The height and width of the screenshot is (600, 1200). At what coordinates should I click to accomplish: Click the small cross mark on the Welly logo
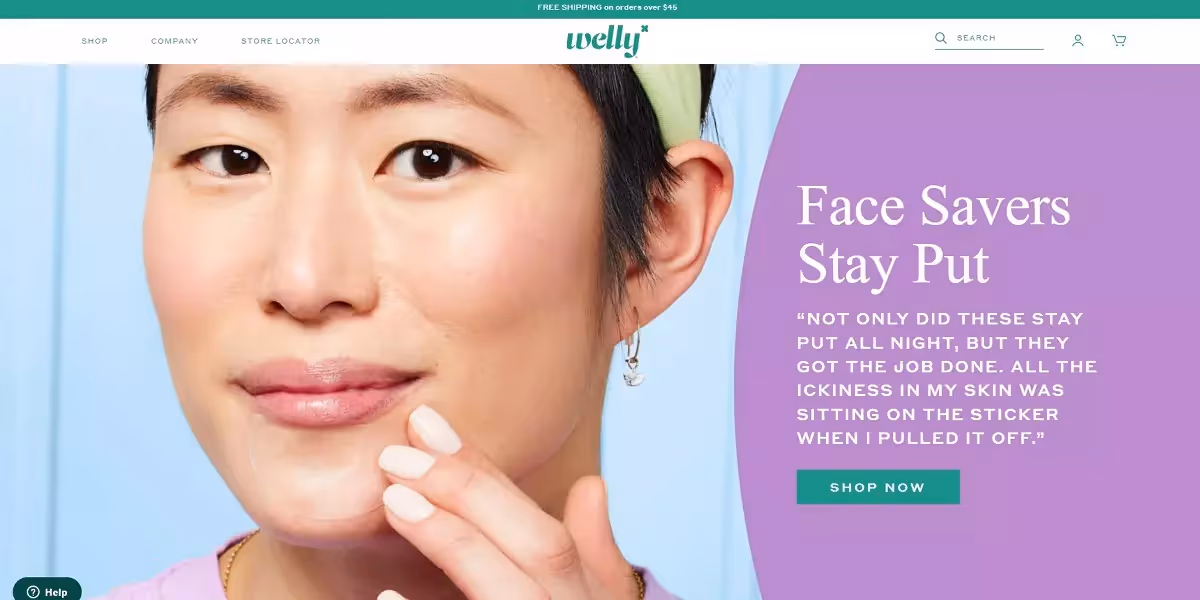(644, 29)
